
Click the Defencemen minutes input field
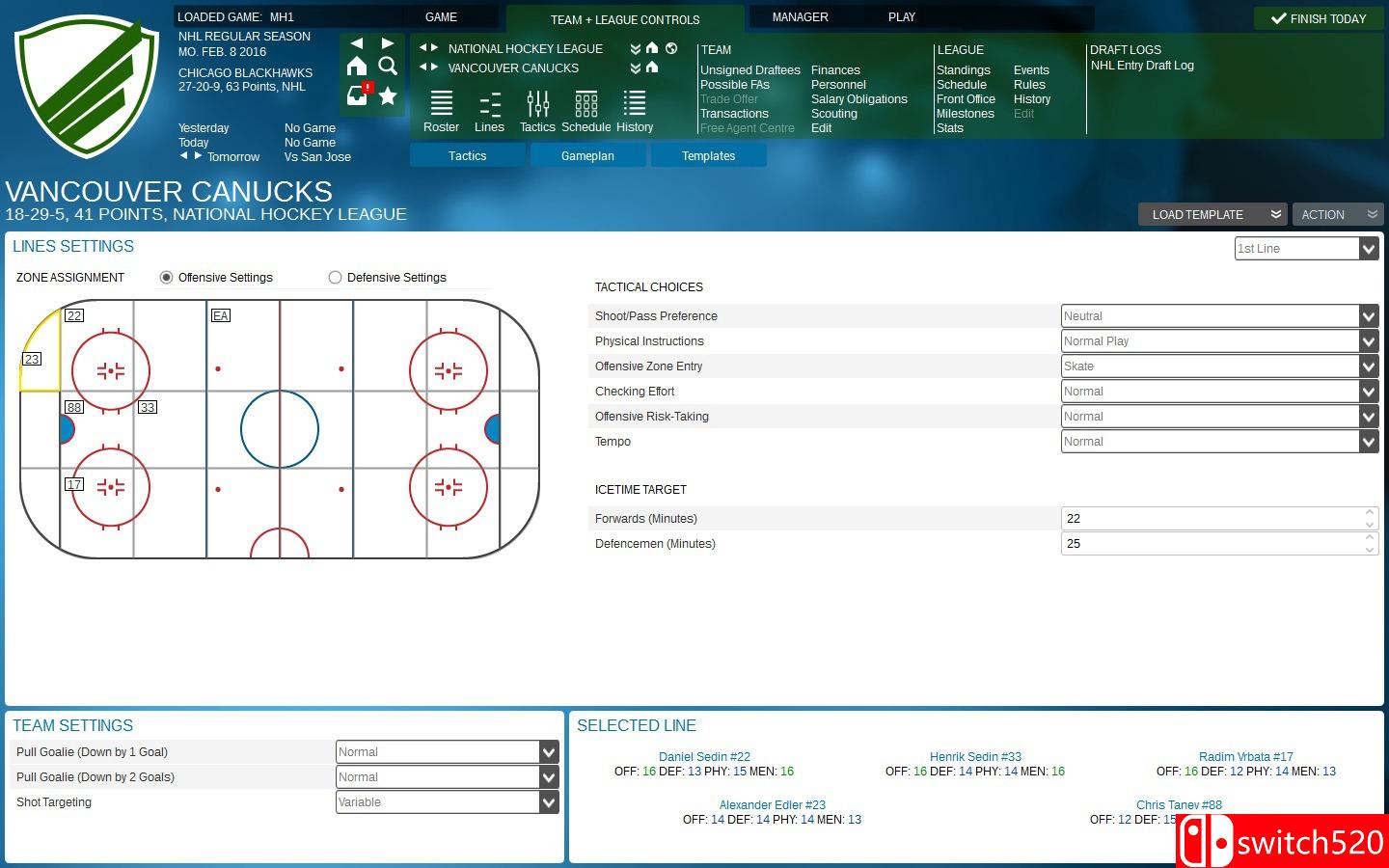1211,544
